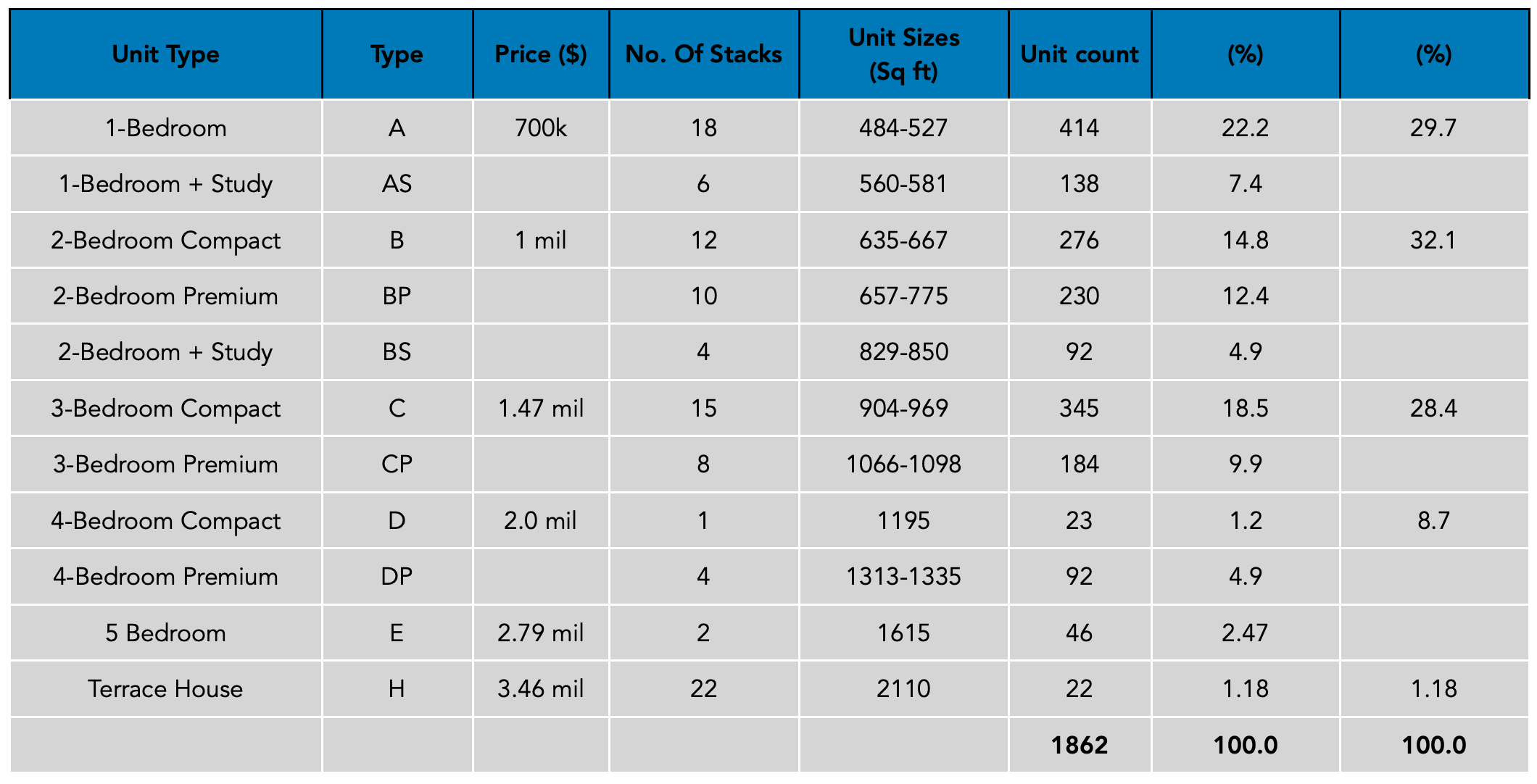Click the 5 Bedroom row label
This screenshot has width=1537, height=784.
[x=165, y=633]
